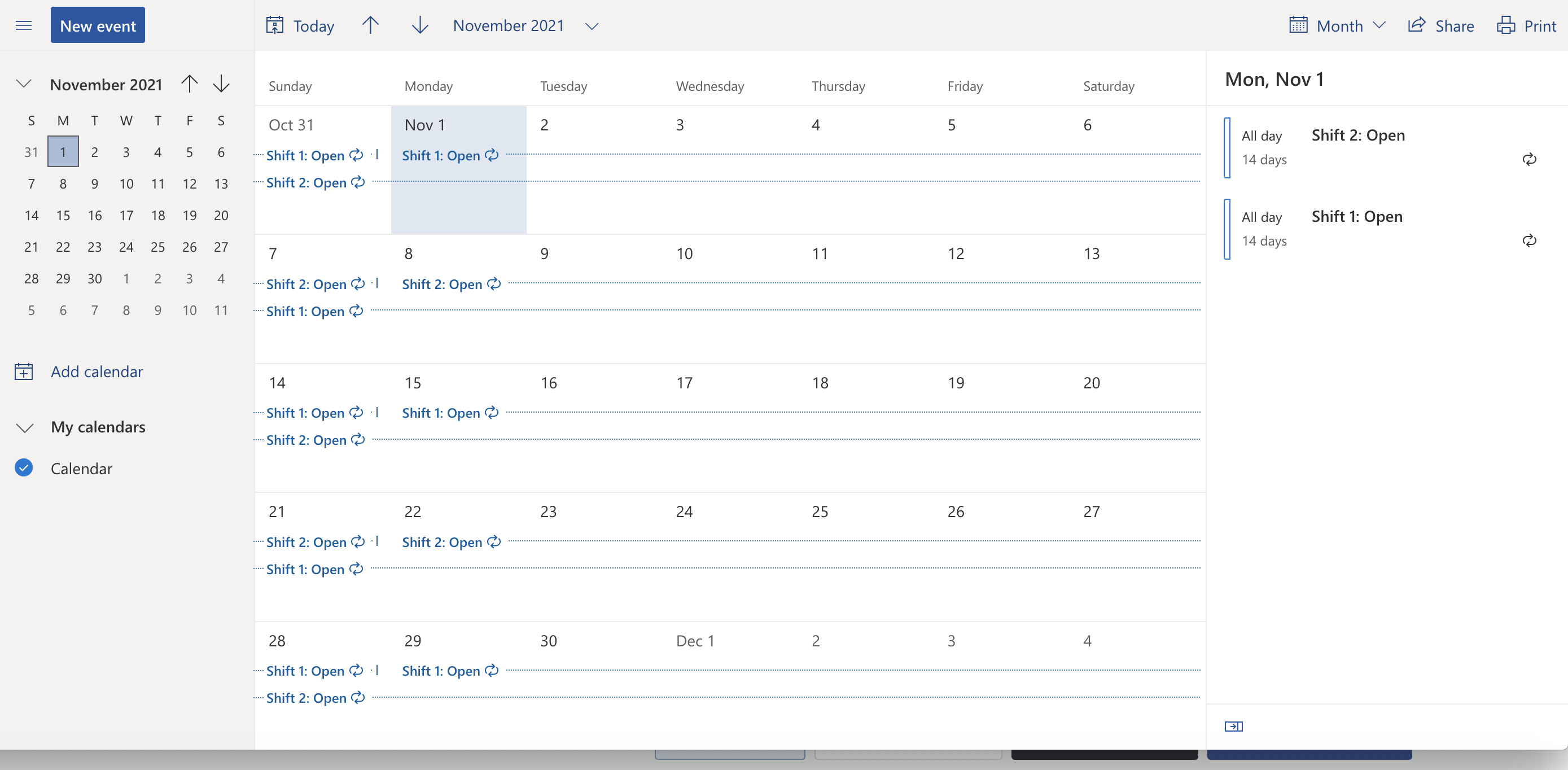The image size is (1568, 770).
Task: Open Shift 1: Open event on Nov 15
Action: click(x=441, y=413)
